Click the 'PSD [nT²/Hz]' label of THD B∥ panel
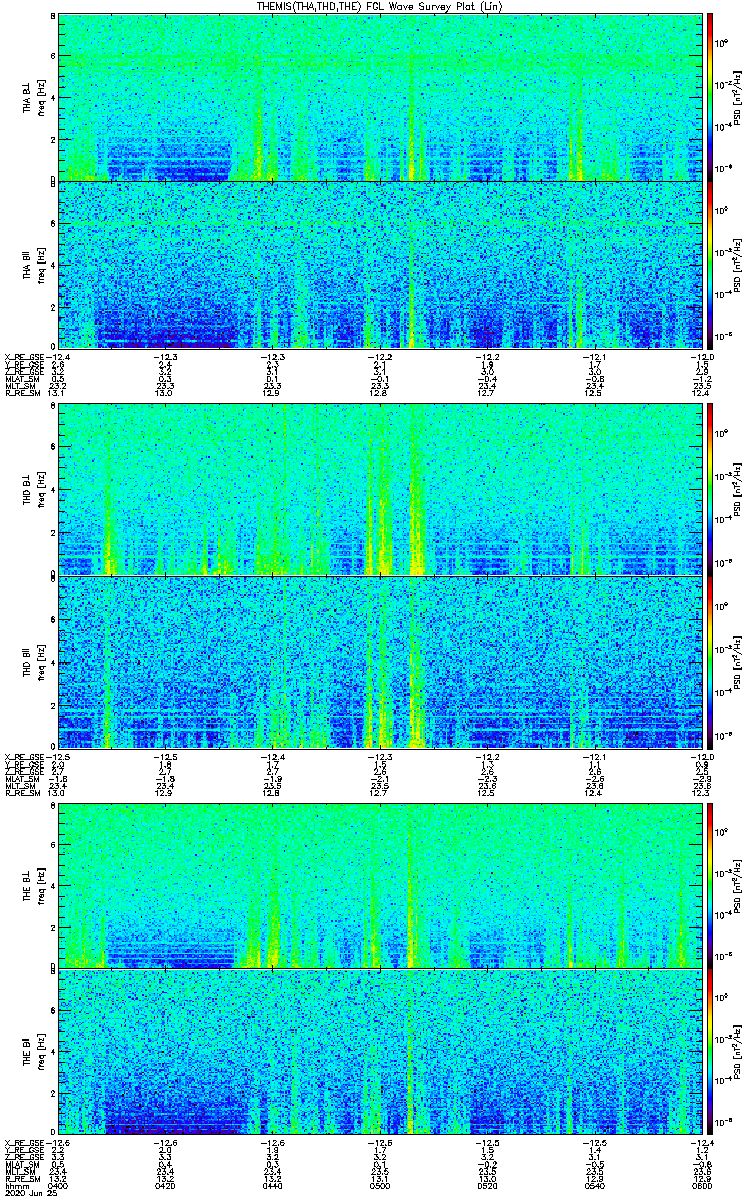The width and height of the screenshot is (750, 1200). tap(738, 662)
